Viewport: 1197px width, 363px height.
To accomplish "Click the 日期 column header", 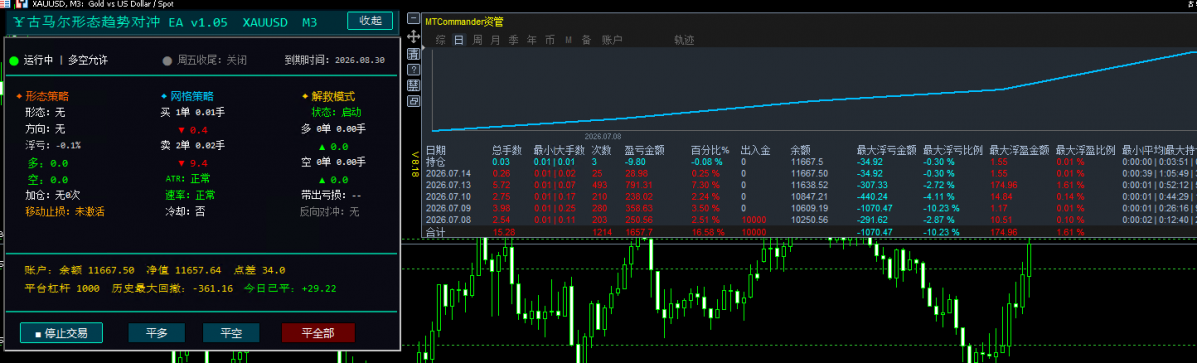I will pyautogui.click(x=436, y=151).
